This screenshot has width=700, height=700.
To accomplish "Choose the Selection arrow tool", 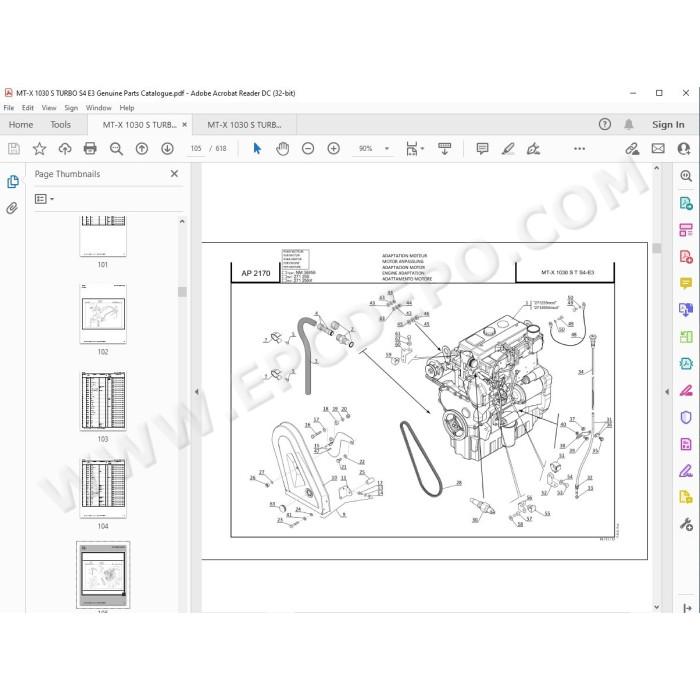I will click(x=257, y=149).
